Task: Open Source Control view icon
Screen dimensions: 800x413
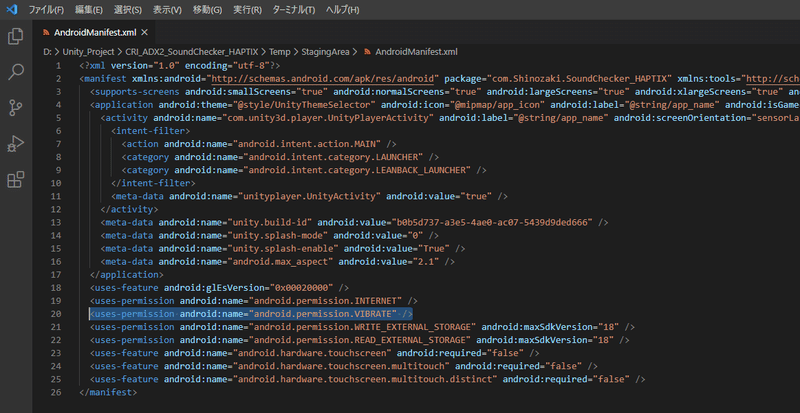Action: (16, 108)
